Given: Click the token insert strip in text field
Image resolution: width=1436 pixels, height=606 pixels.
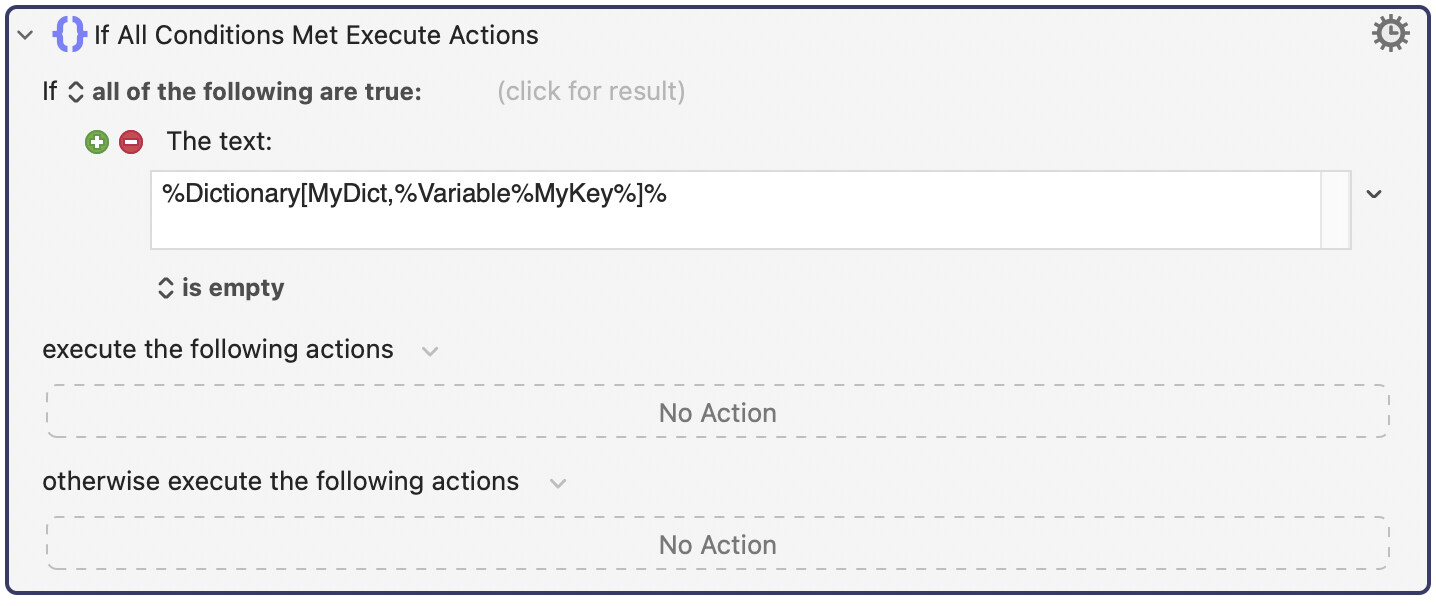Looking at the screenshot, I should click(x=1336, y=210).
